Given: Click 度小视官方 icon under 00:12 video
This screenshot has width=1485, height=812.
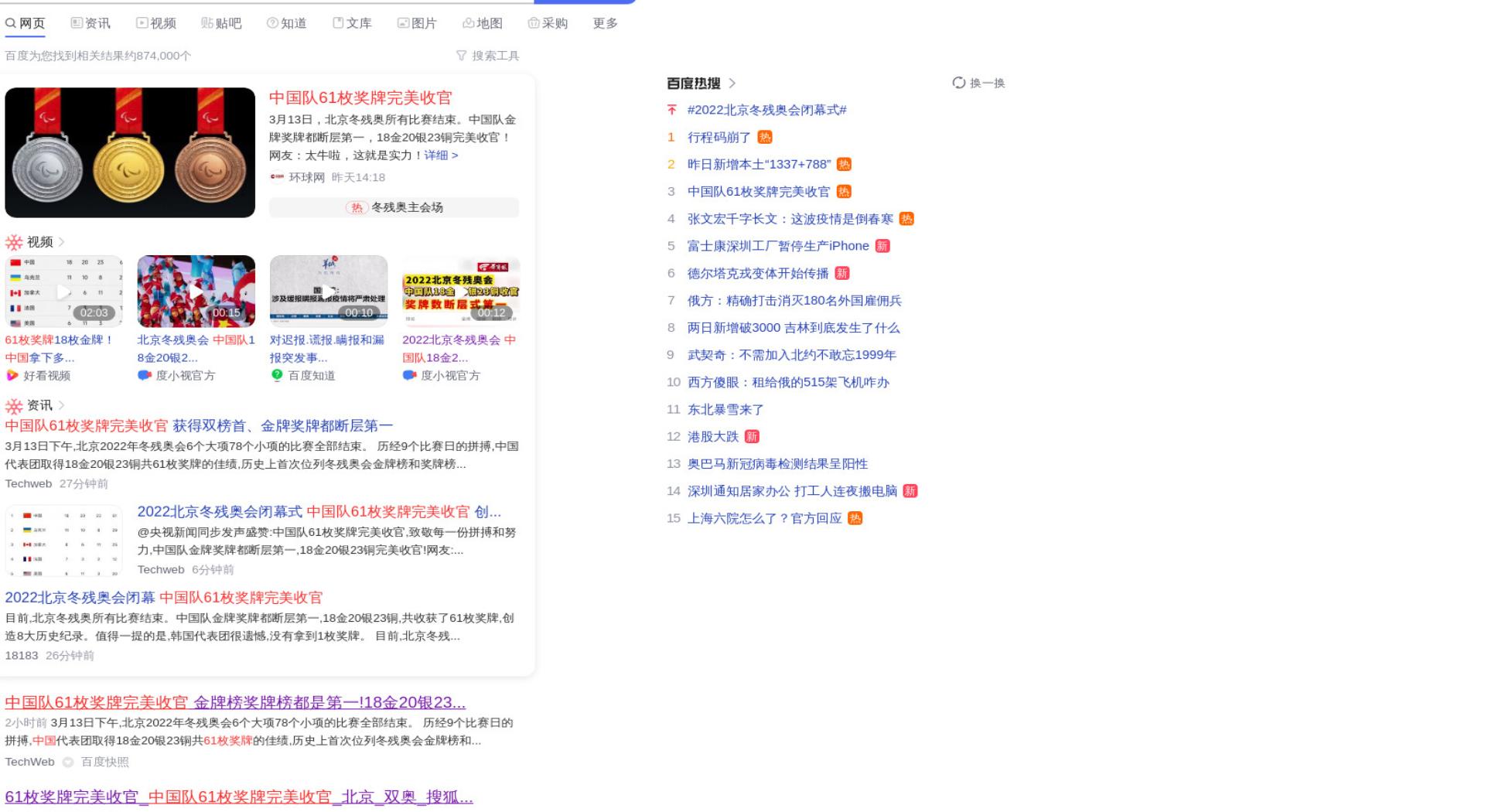Looking at the screenshot, I should click(409, 375).
